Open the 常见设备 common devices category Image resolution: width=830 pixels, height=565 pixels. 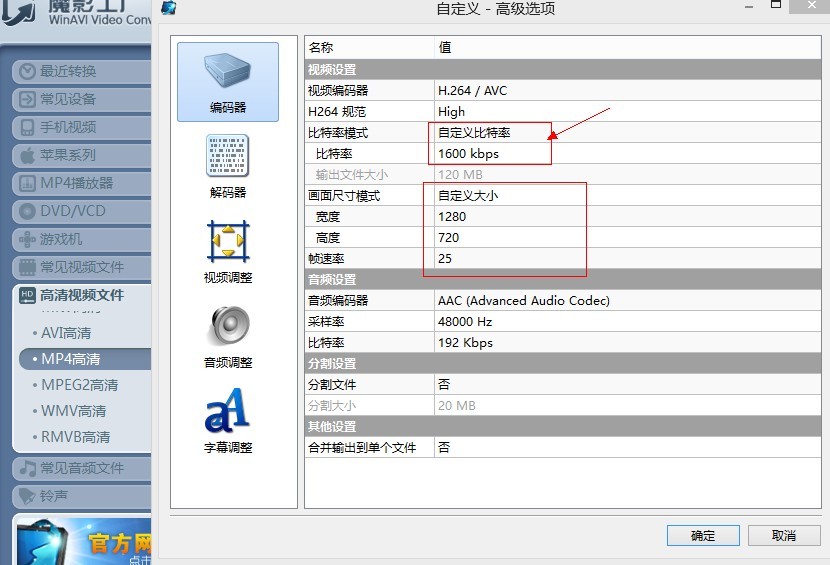(x=80, y=100)
